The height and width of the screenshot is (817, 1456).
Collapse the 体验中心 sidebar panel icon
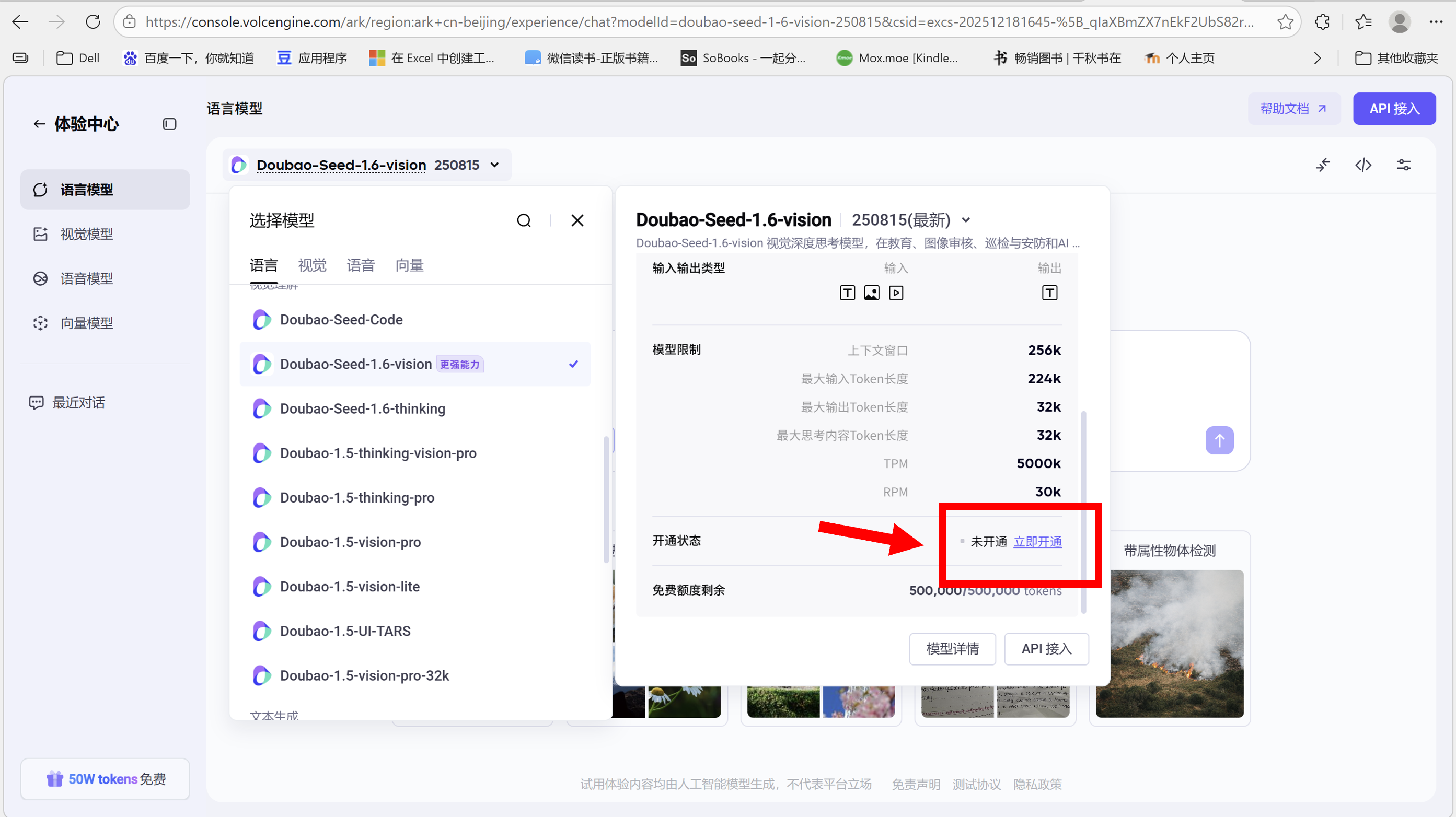click(x=169, y=124)
